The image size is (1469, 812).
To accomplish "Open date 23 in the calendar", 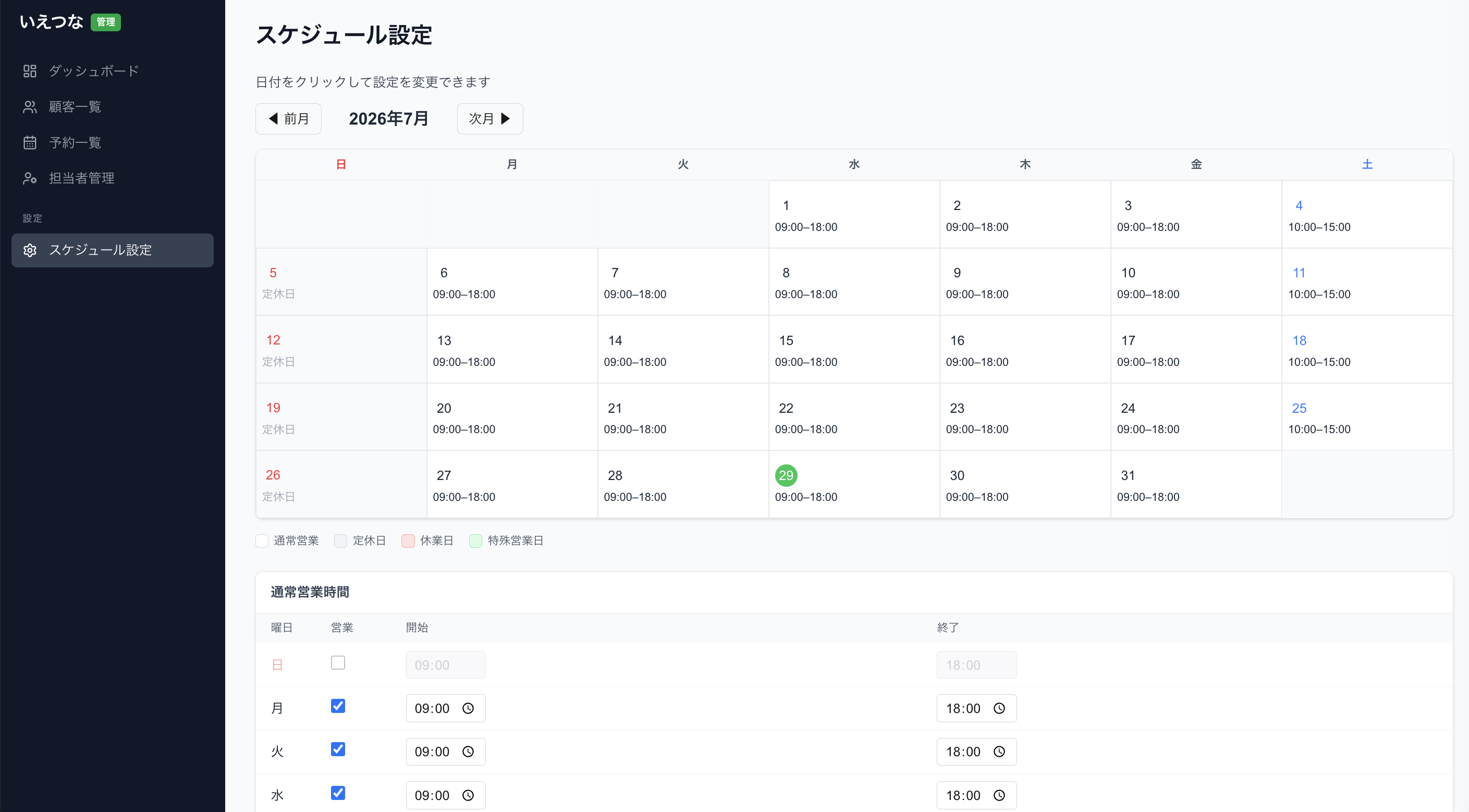I will tap(1025, 417).
